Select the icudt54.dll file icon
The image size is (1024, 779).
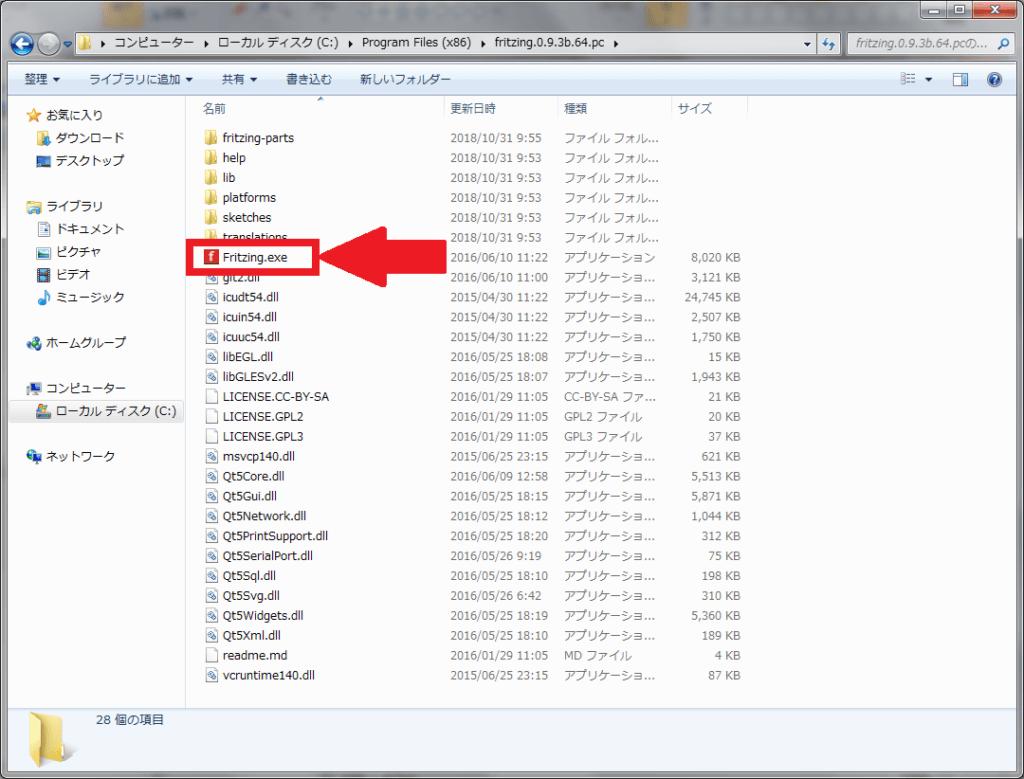(211, 297)
